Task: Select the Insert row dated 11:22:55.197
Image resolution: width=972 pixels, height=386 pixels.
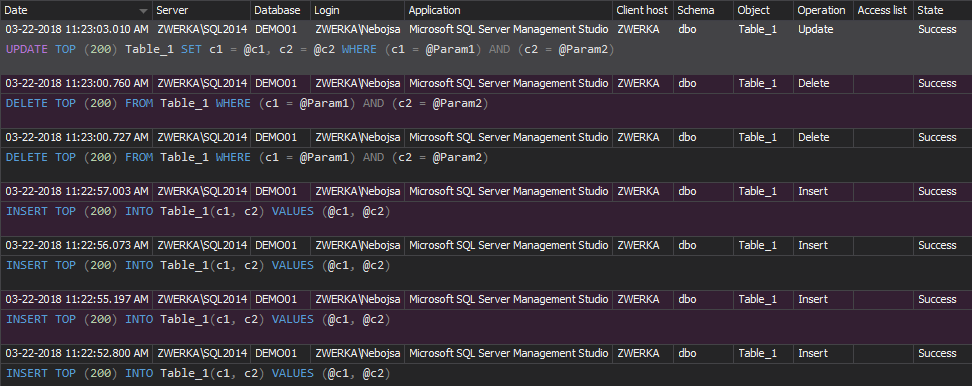Action: point(486,299)
